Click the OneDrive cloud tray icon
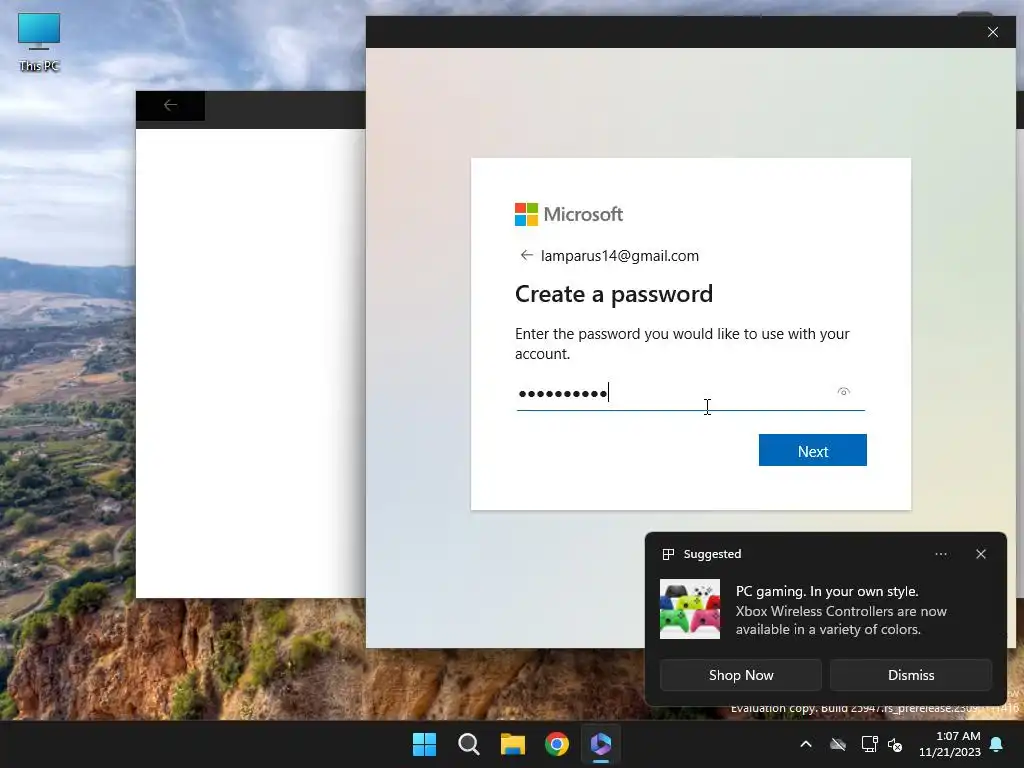Image resolution: width=1024 pixels, height=768 pixels. tap(838, 744)
